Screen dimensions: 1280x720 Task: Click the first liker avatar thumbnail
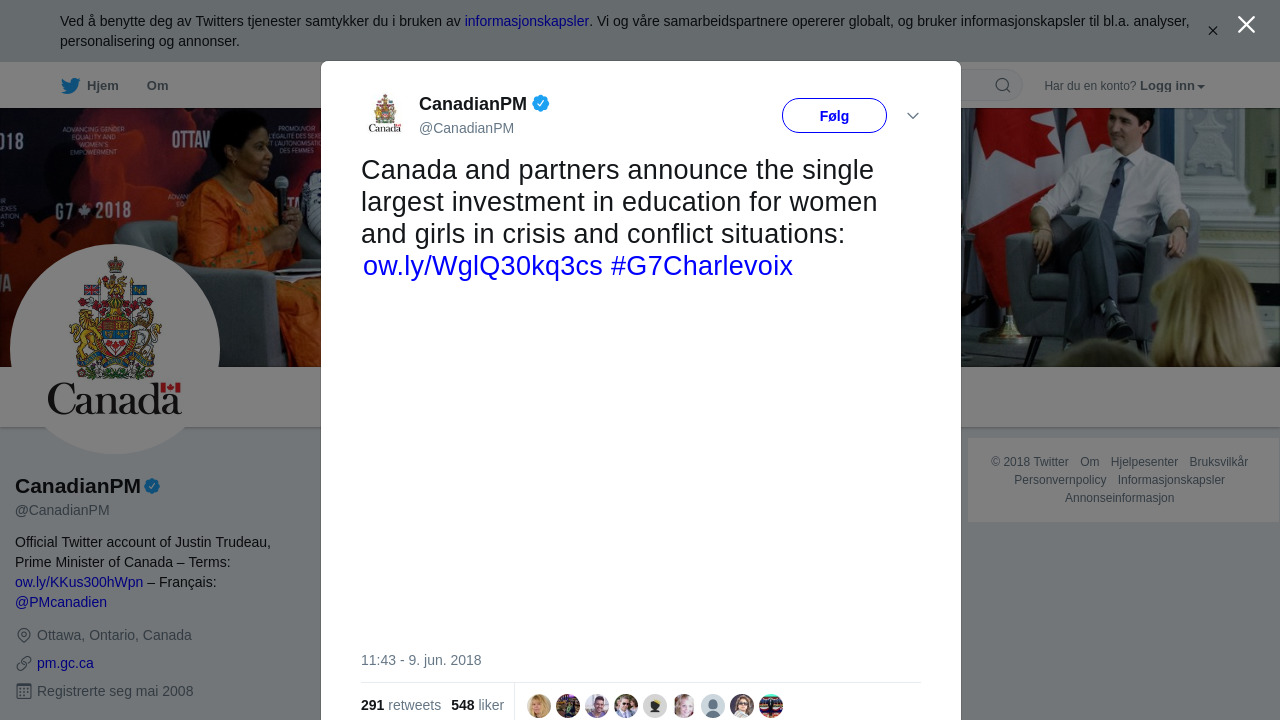(x=539, y=706)
